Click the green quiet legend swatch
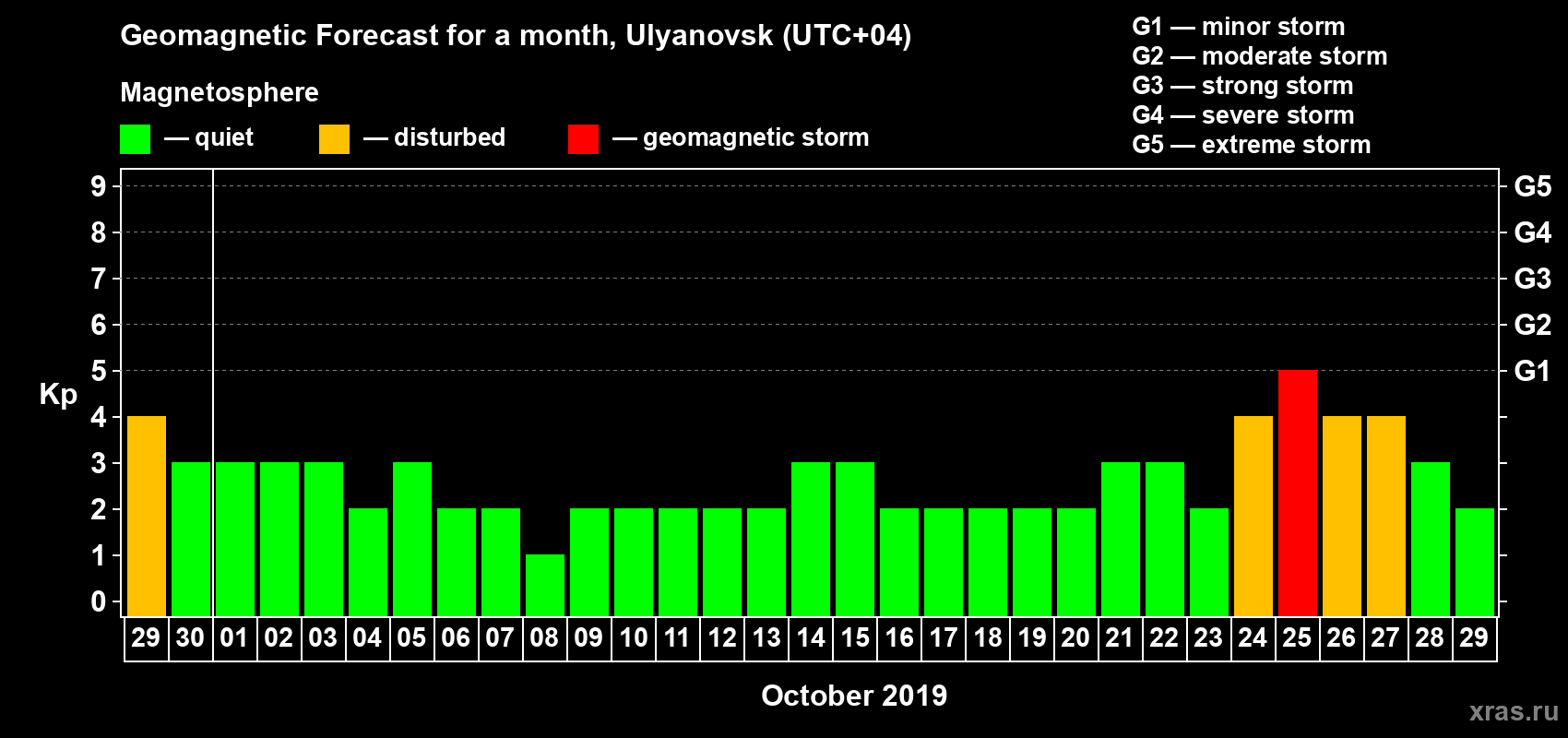Screen dimensions: 1568x738 tap(135, 139)
